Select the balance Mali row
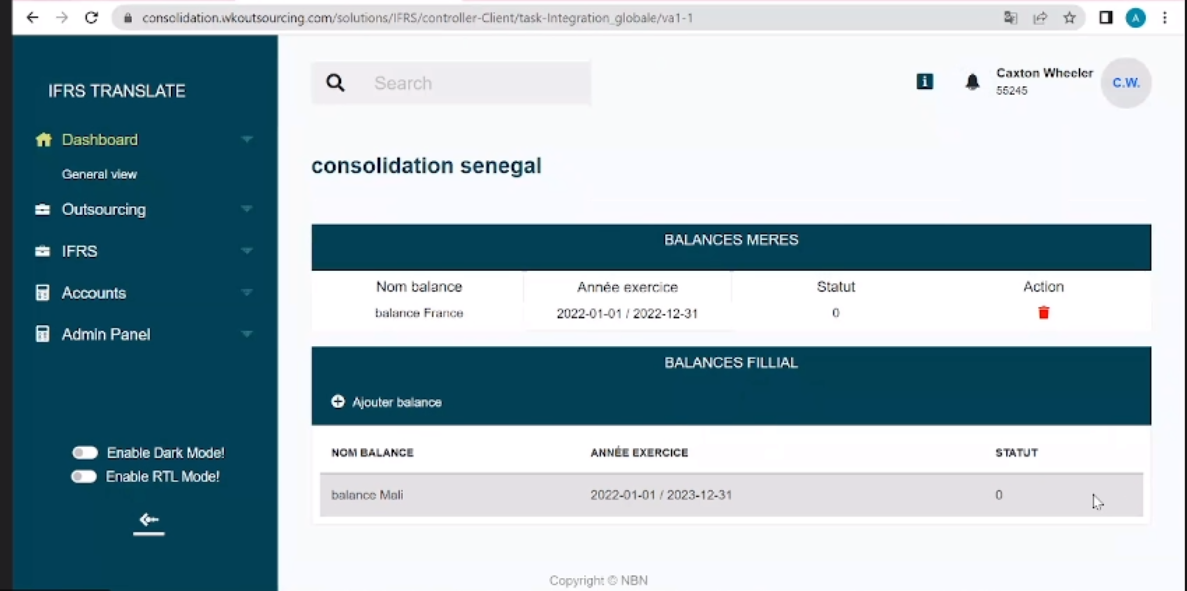Image resolution: width=1187 pixels, height=591 pixels. (x=600, y=494)
